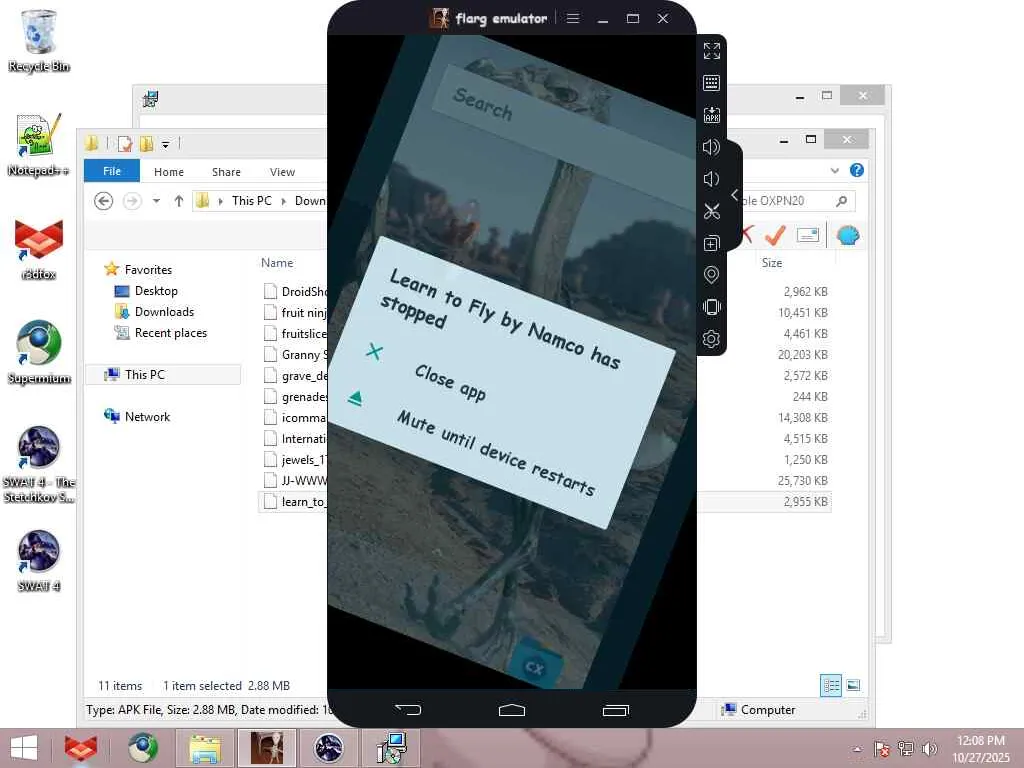Open the emulator keyboard mapping icon
The width and height of the screenshot is (1024, 768).
[x=711, y=83]
